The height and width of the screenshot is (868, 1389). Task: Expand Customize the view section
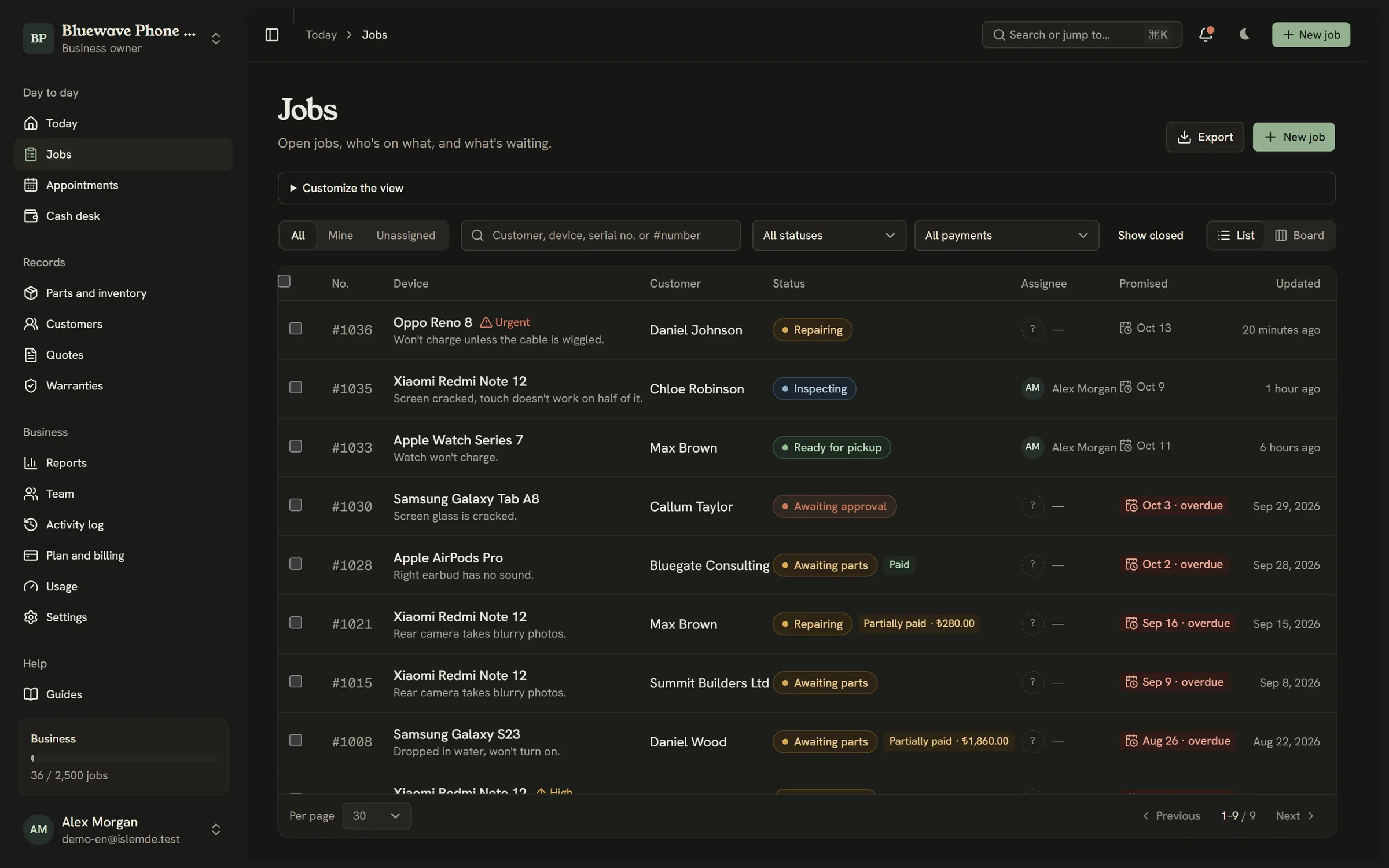pos(806,188)
